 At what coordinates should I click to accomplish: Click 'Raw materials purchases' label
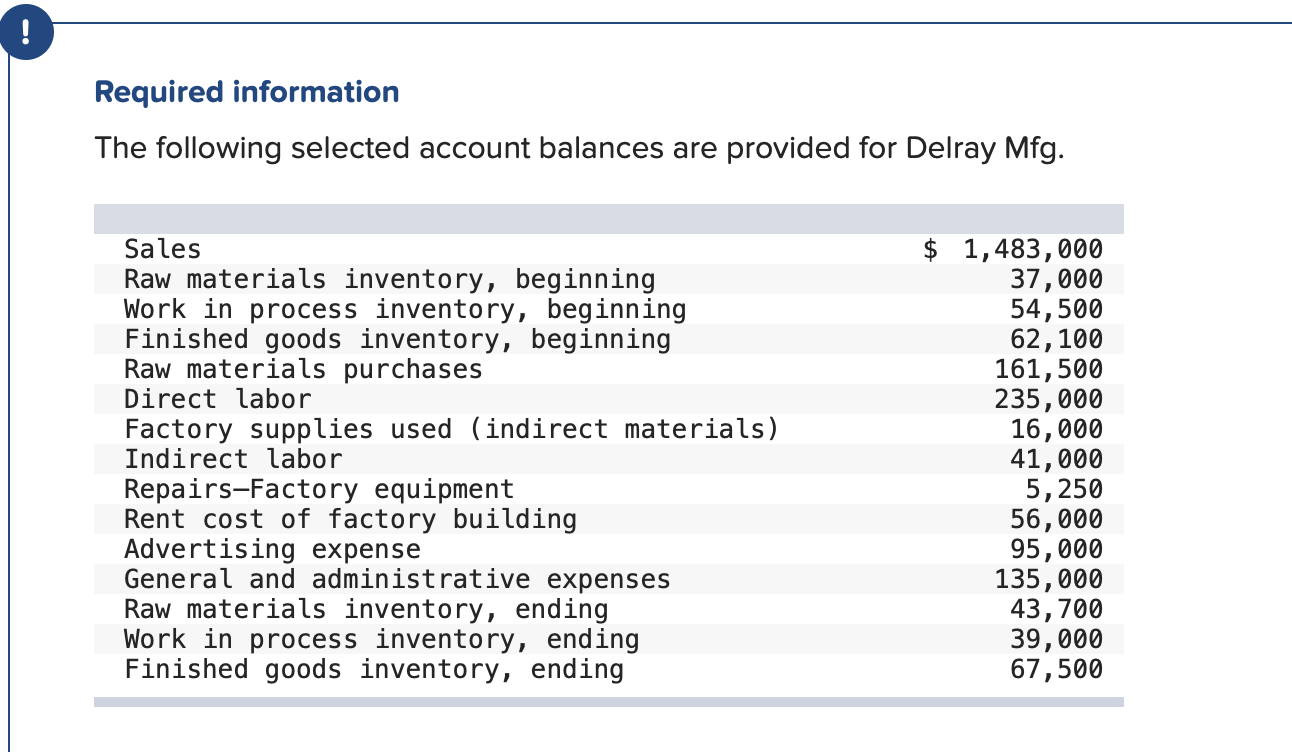[303, 369]
